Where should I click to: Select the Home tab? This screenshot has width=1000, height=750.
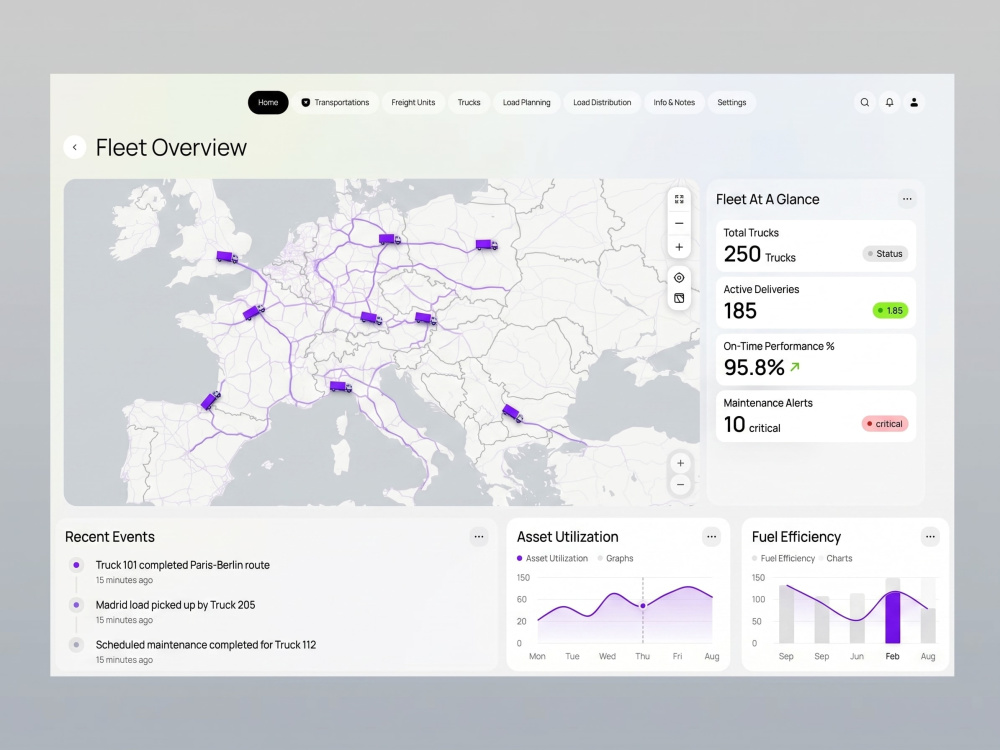point(268,102)
